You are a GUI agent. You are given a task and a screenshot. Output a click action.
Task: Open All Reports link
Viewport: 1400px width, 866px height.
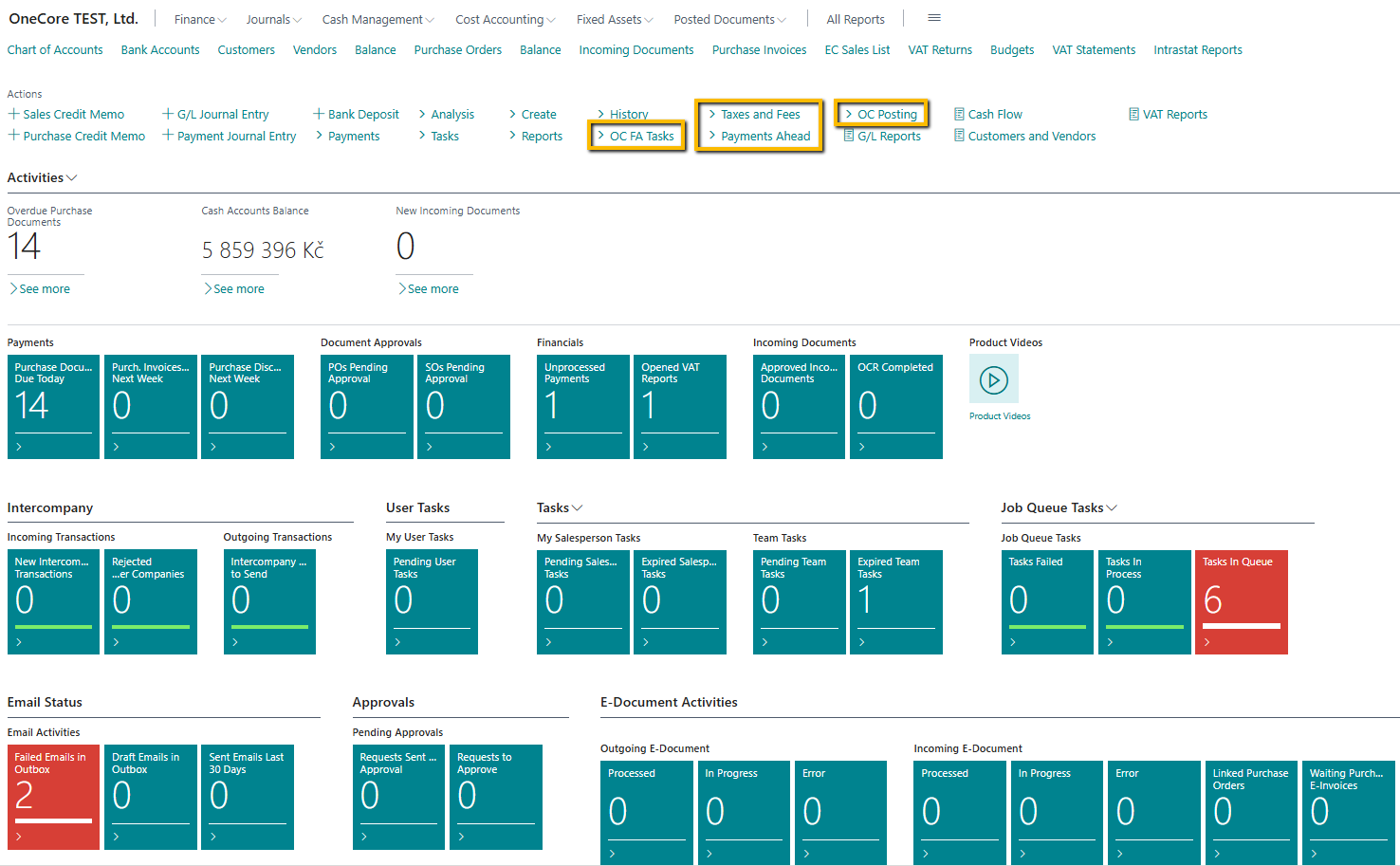855,19
